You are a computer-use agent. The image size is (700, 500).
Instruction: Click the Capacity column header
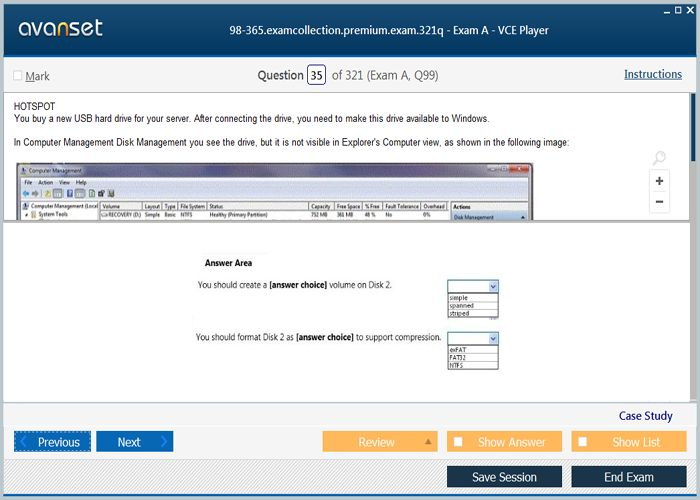click(x=321, y=206)
